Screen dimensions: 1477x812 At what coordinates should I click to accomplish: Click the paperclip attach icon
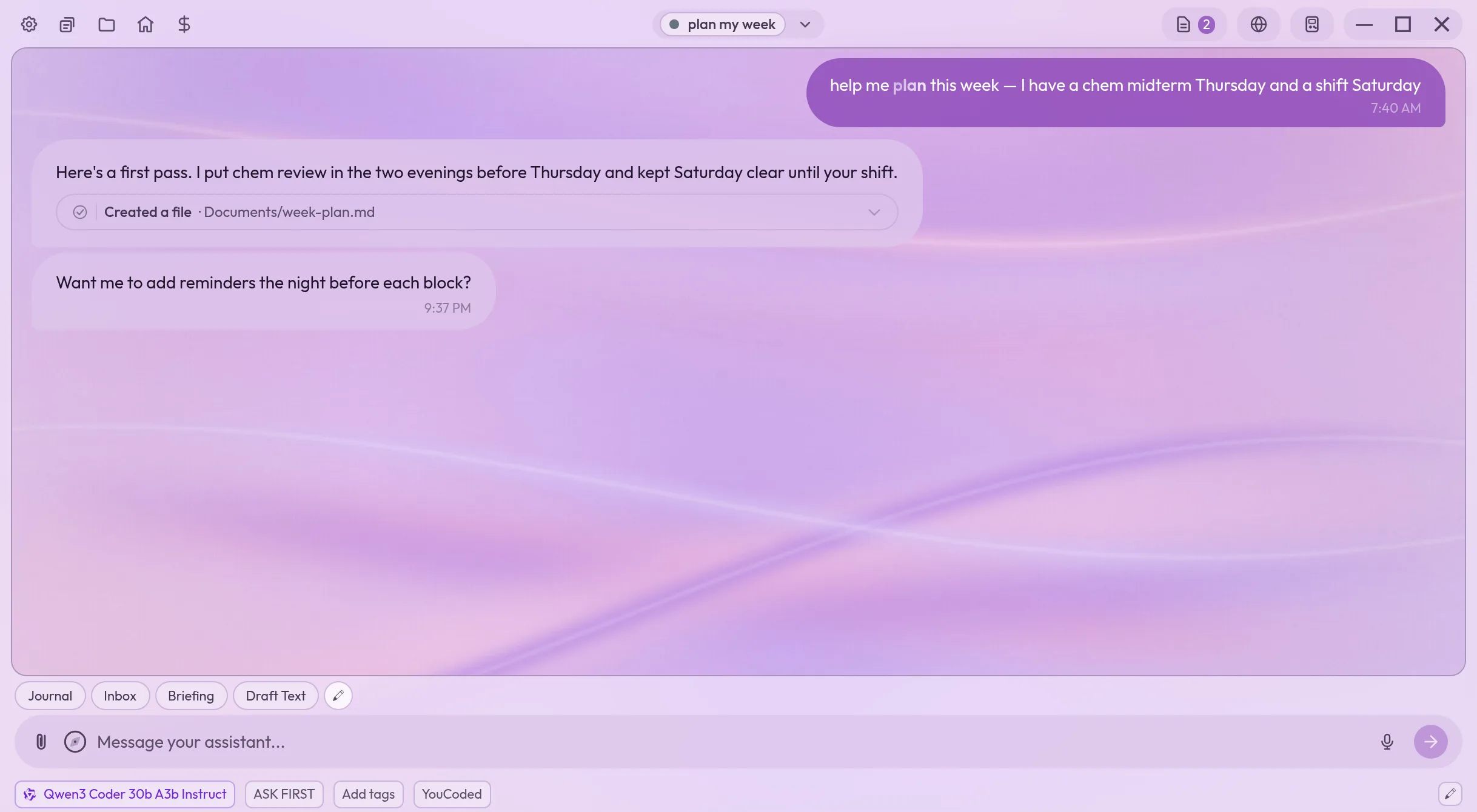click(x=41, y=742)
